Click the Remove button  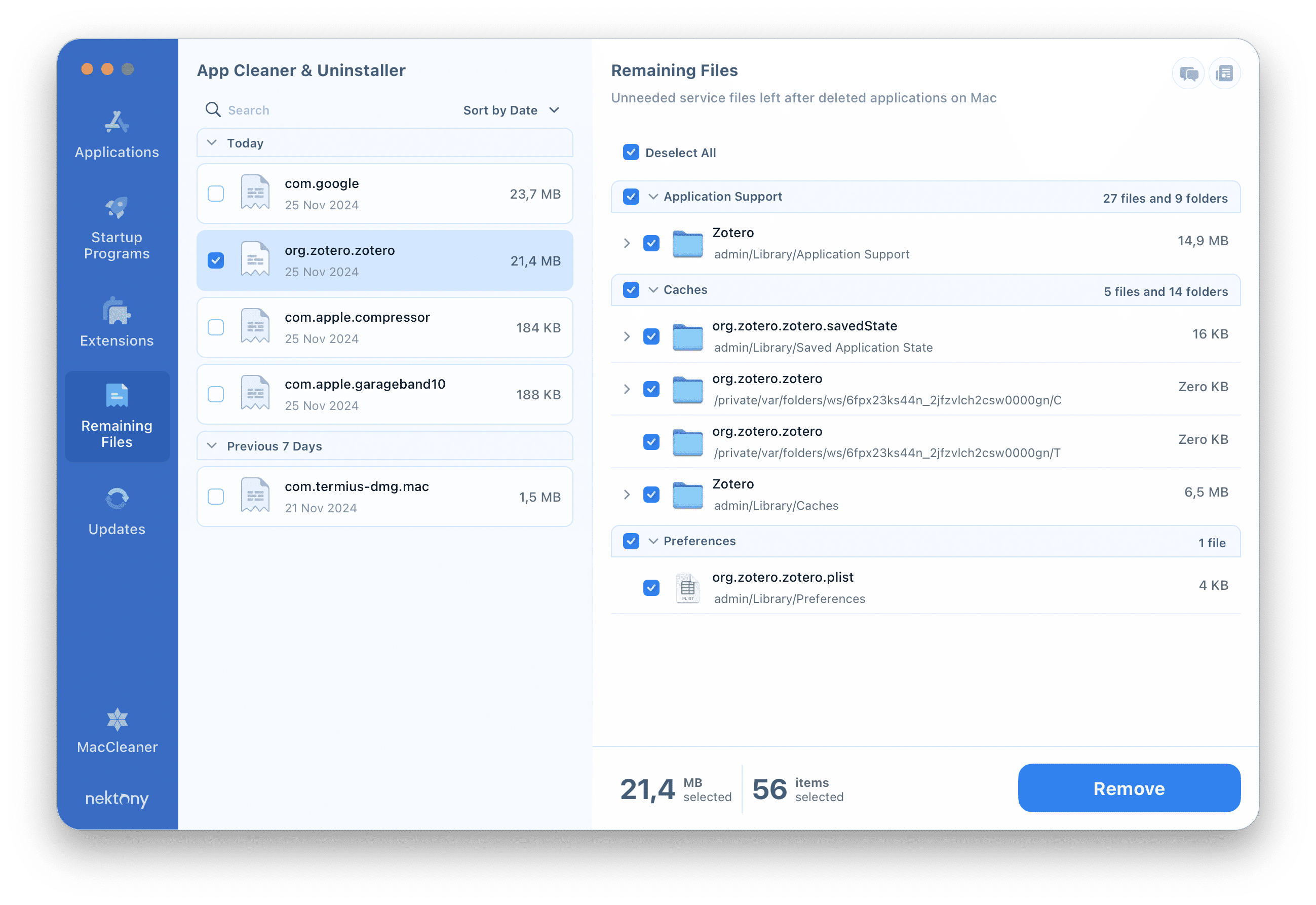click(x=1127, y=789)
